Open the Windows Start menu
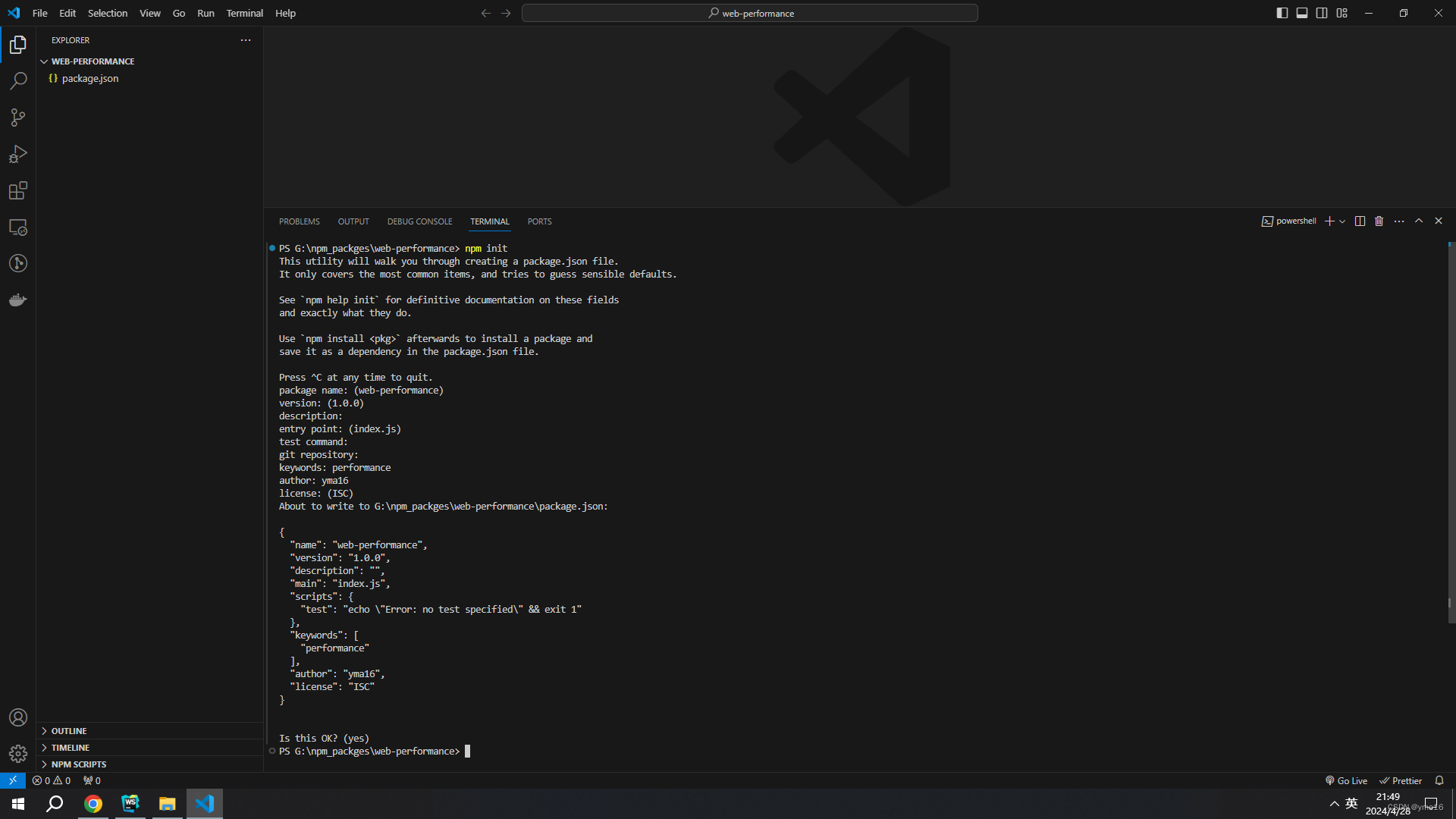1456x819 pixels. click(x=18, y=804)
